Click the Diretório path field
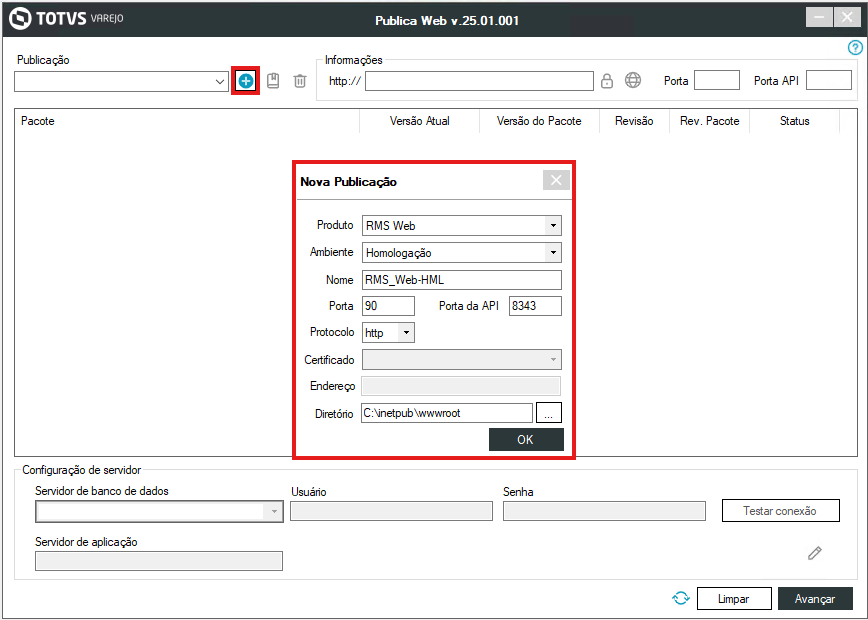The image size is (868, 620). click(447, 413)
